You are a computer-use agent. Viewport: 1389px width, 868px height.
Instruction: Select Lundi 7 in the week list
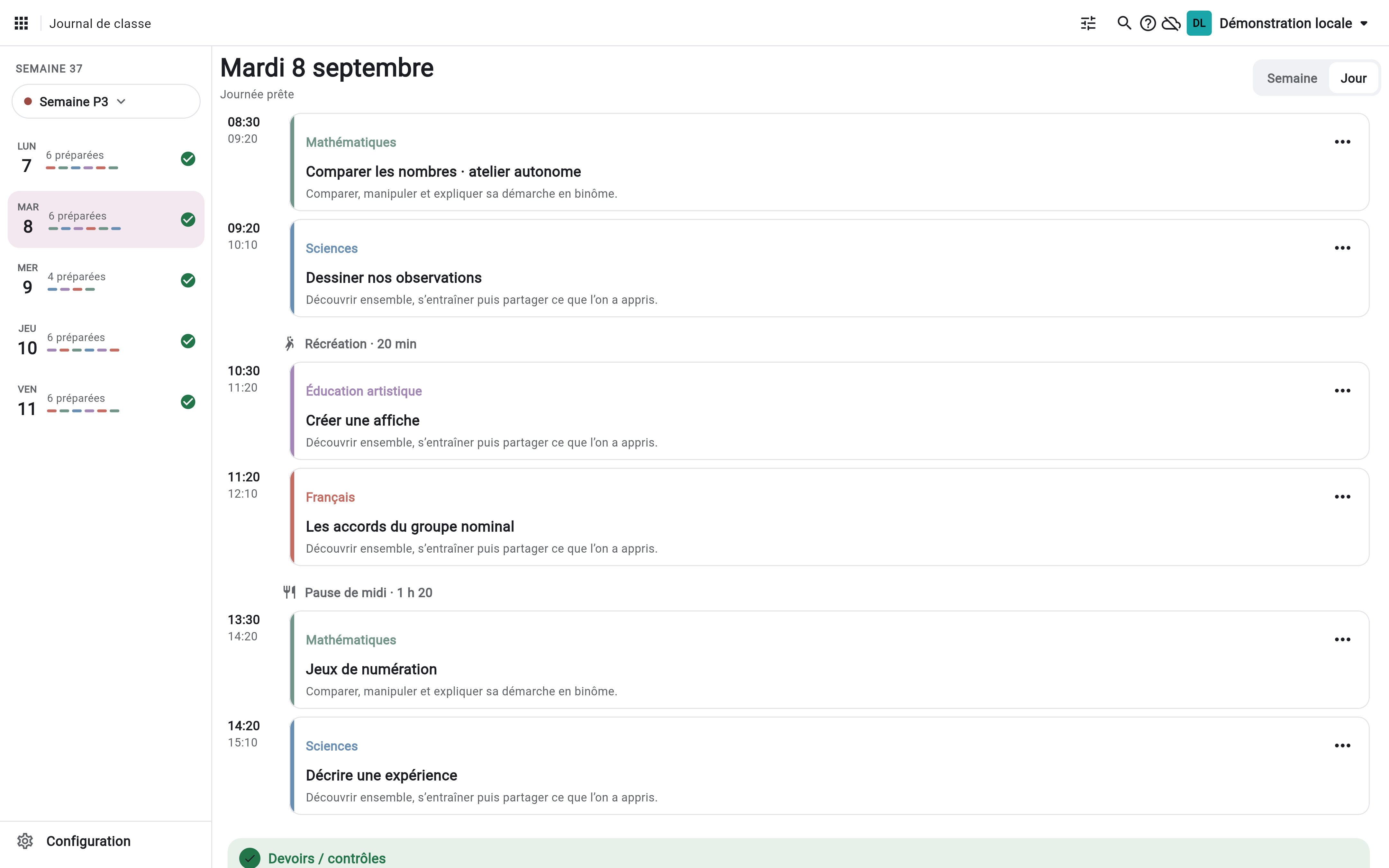[x=106, y=158]
